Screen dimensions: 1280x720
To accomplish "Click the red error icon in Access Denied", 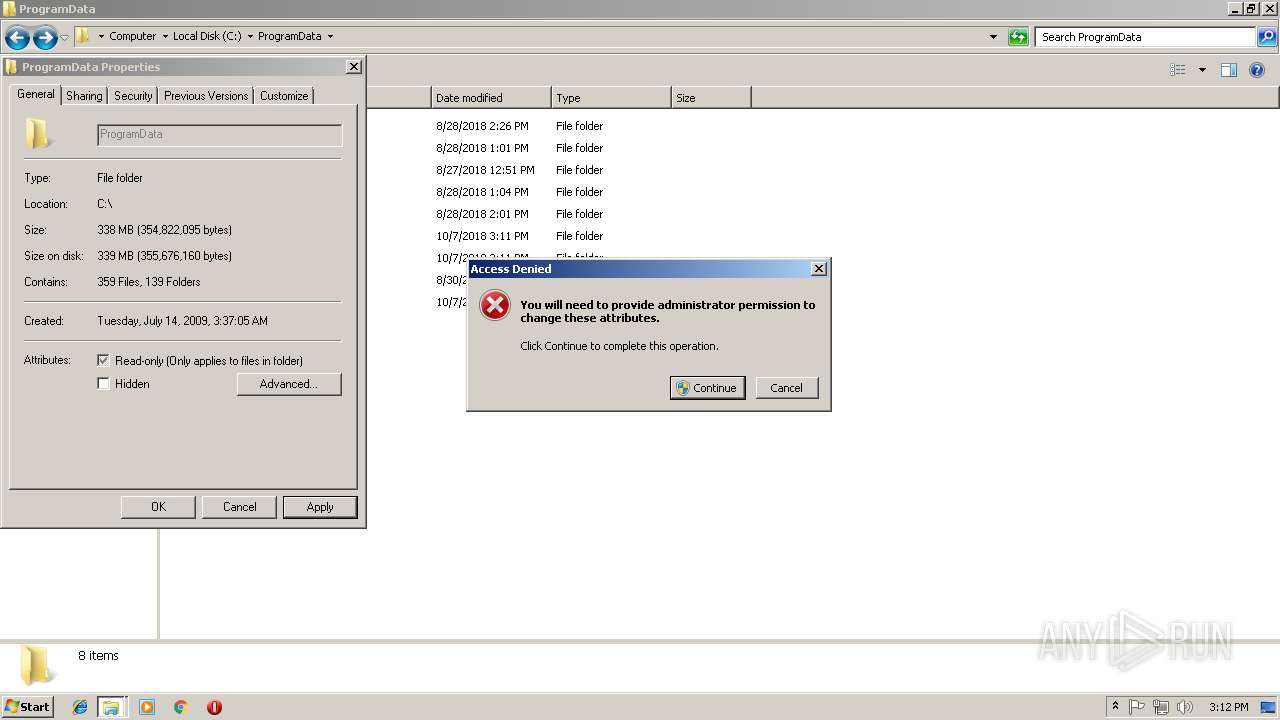I will click(x=495, y=305).
